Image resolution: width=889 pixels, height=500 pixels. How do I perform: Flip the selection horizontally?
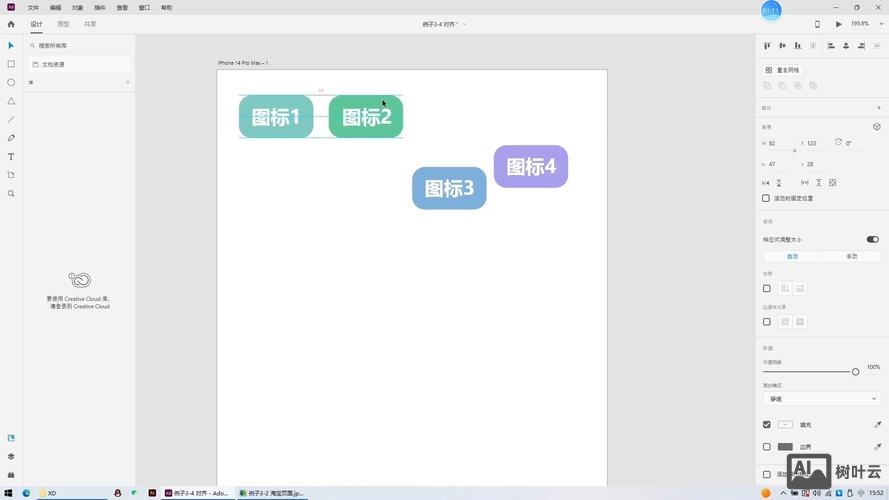click(x=765, y=183)
